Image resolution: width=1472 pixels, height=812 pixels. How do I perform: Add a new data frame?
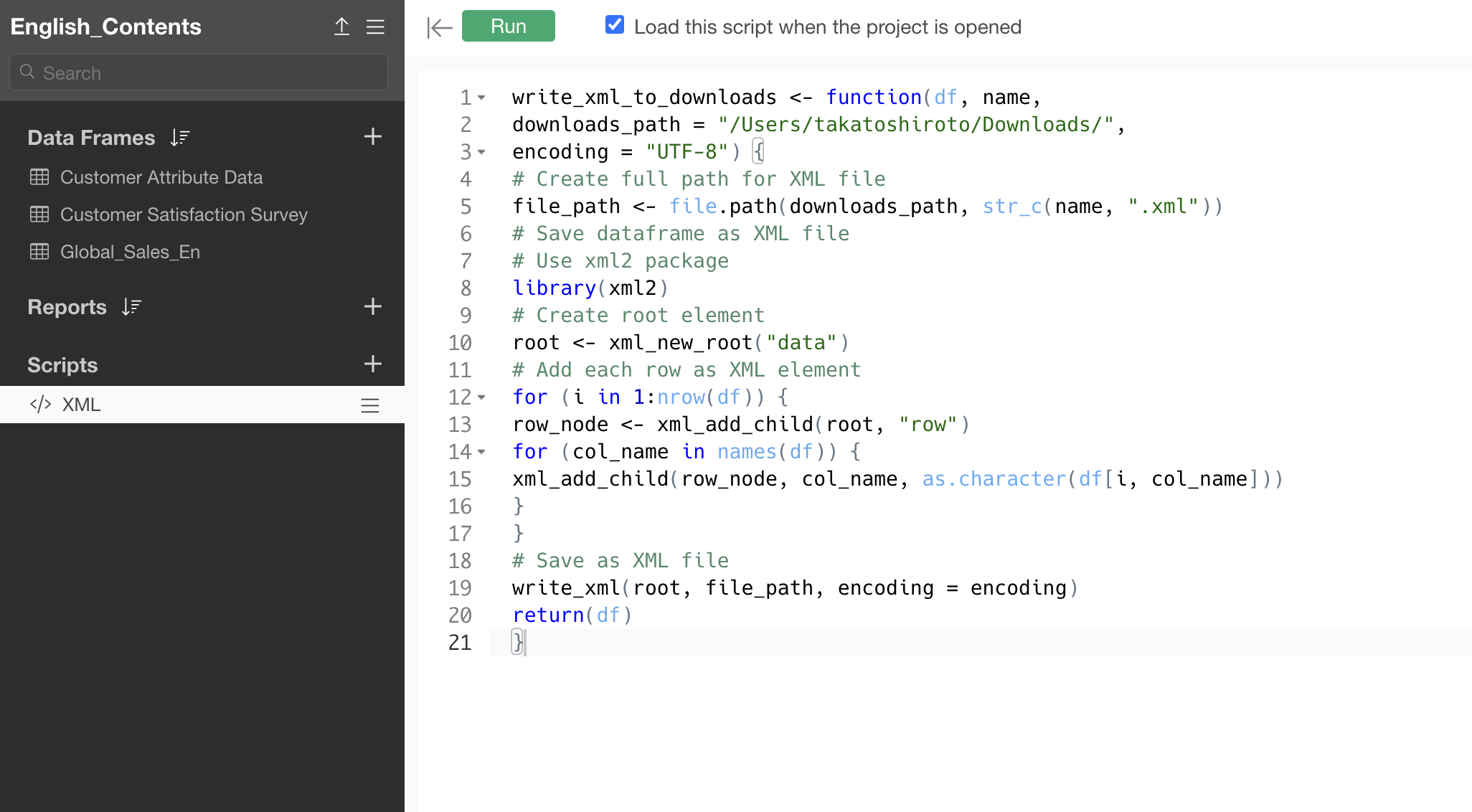pos(372,137)
